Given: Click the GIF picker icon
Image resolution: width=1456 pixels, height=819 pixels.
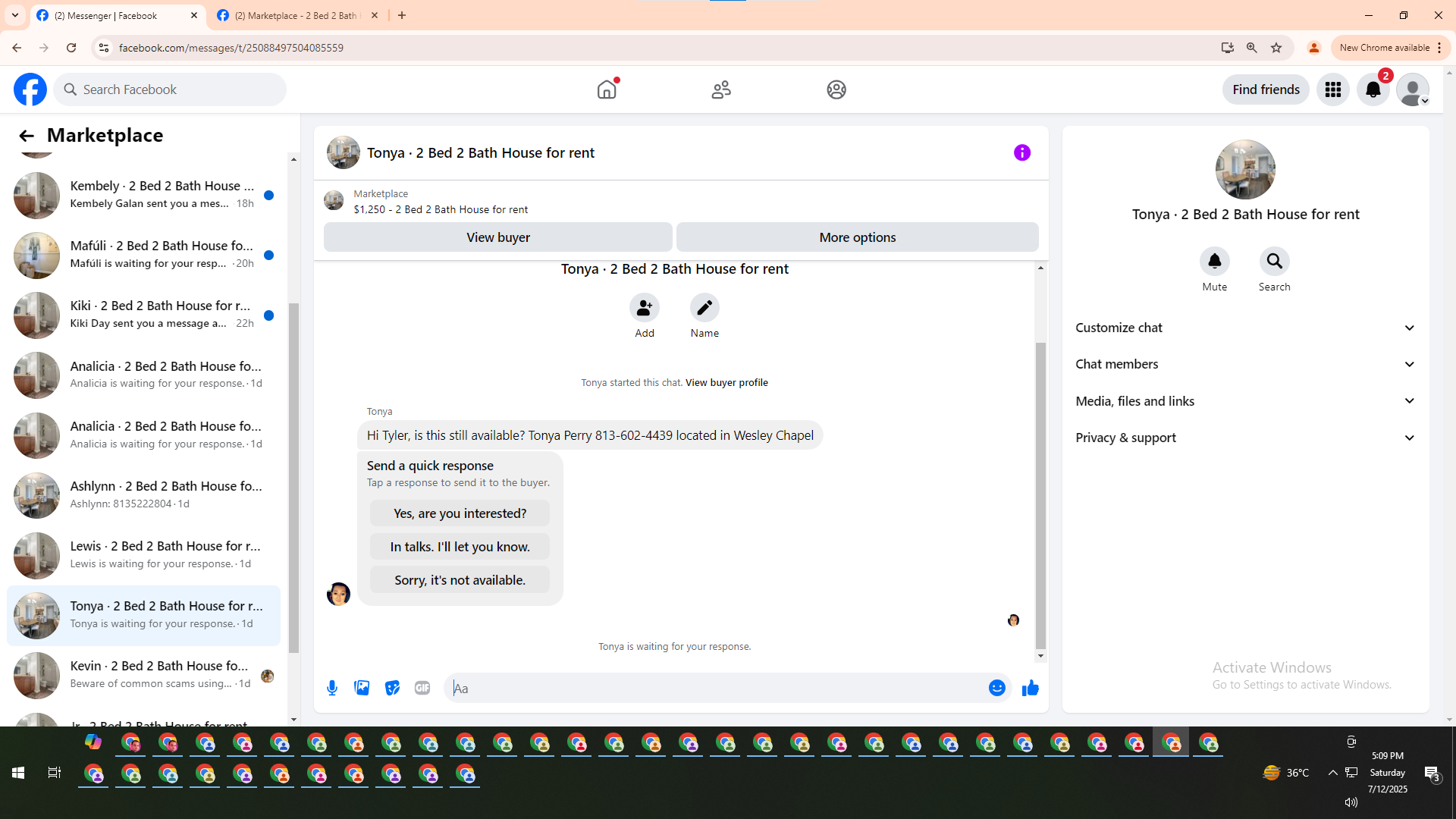Looking at the screenshot, I should [x=422, y=688].
